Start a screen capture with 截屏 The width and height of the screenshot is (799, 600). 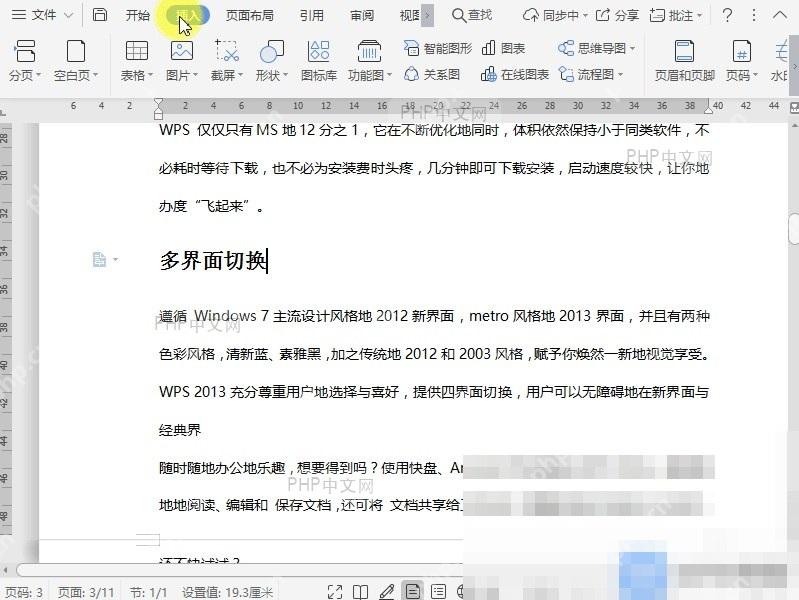(227, 61)
